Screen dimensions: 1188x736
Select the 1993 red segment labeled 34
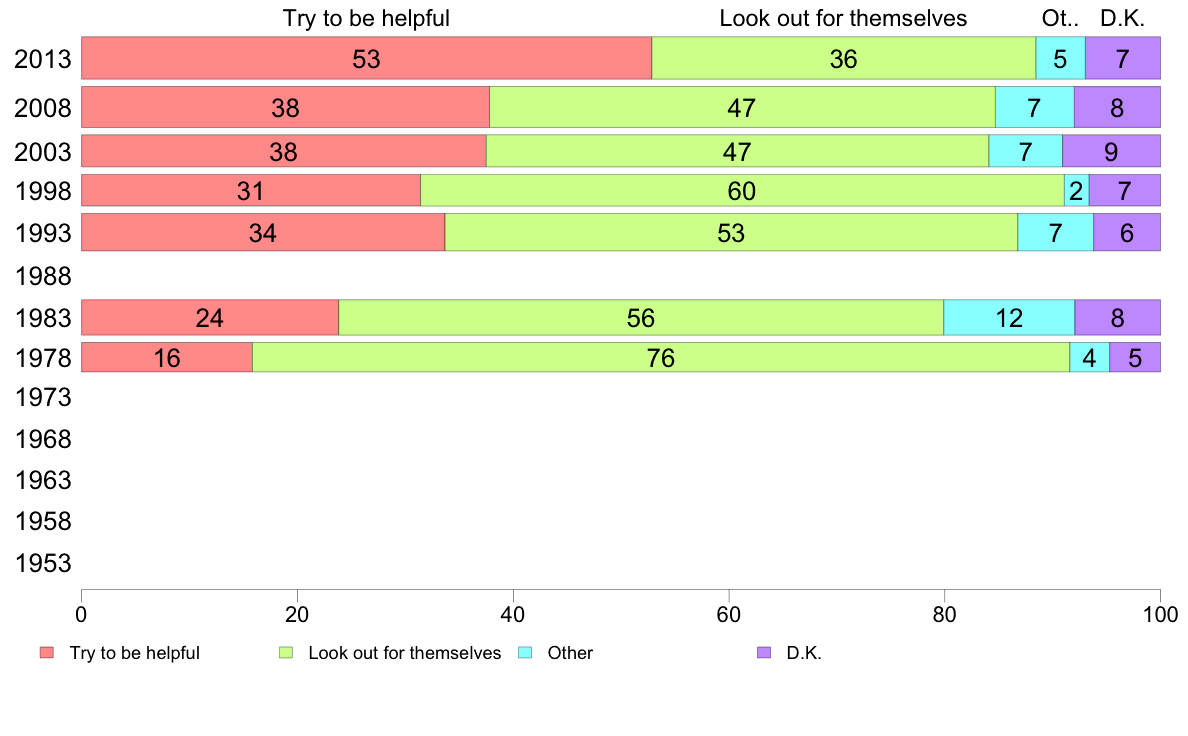tap(263, 232)
